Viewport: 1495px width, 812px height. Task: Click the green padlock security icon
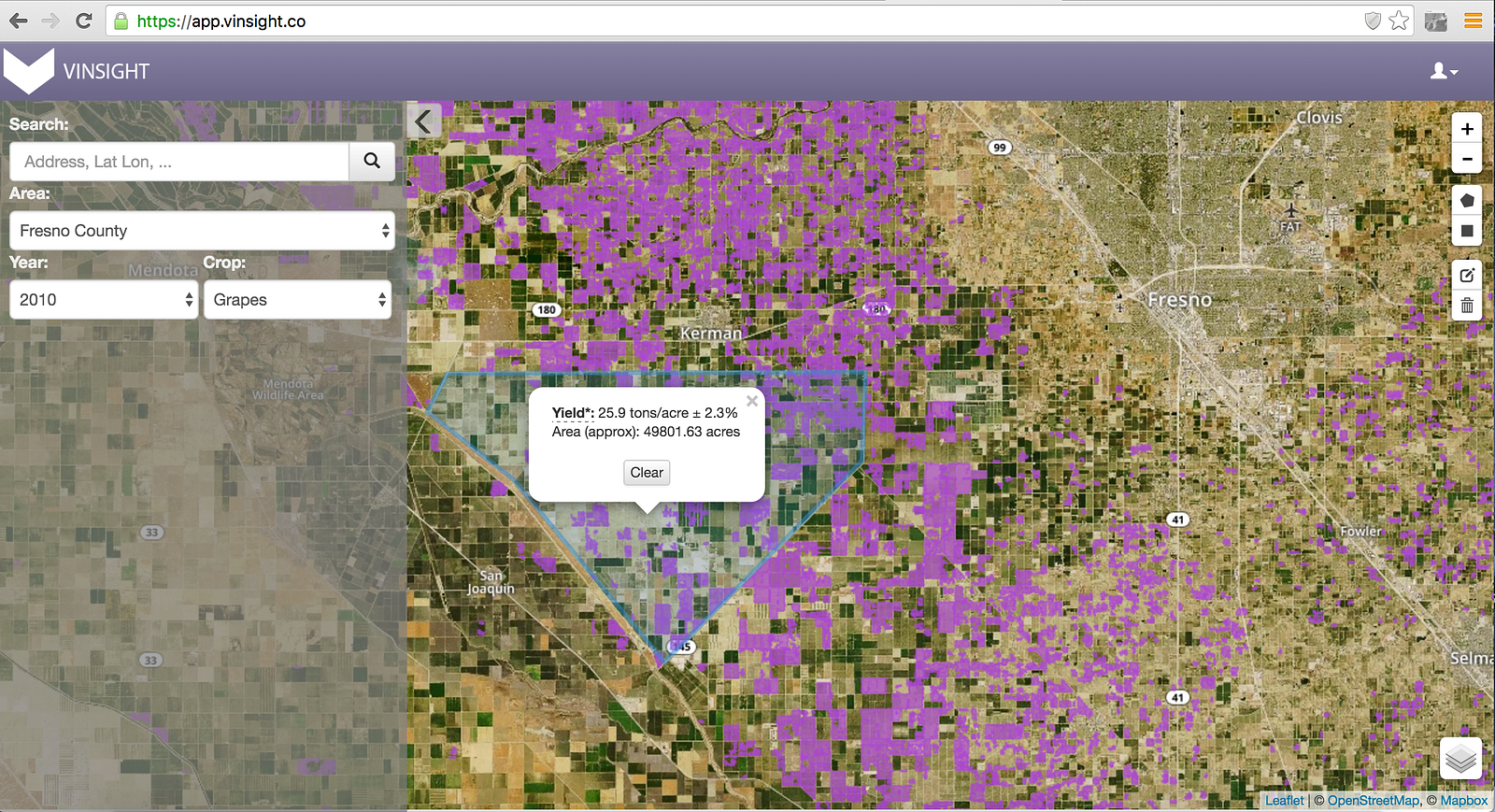coord(121,21)
